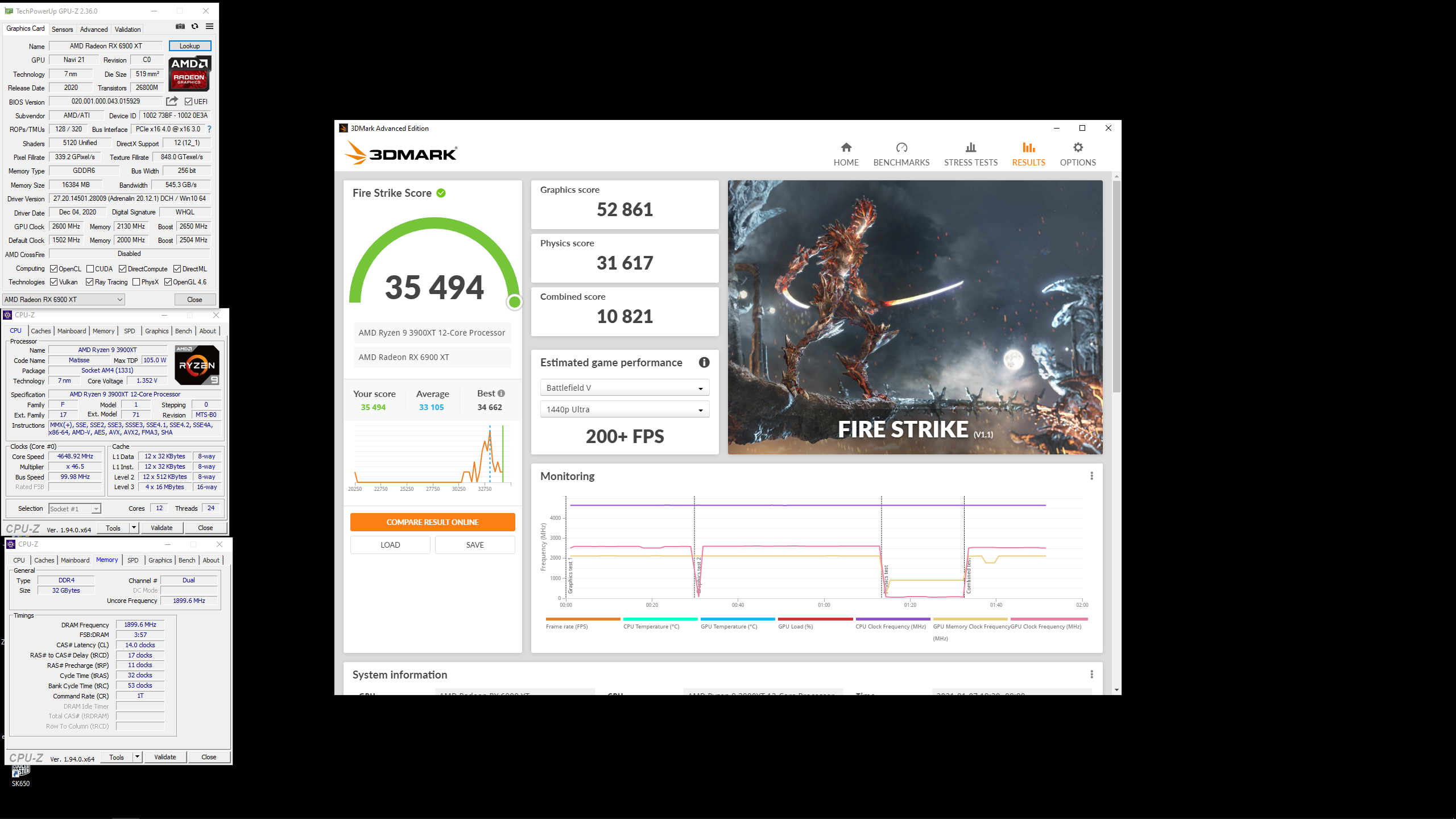The width and height of the screenshot is (1456, 819).
Task: Open 3DMark Benchmarks section
Action: (x=901, y=155)
